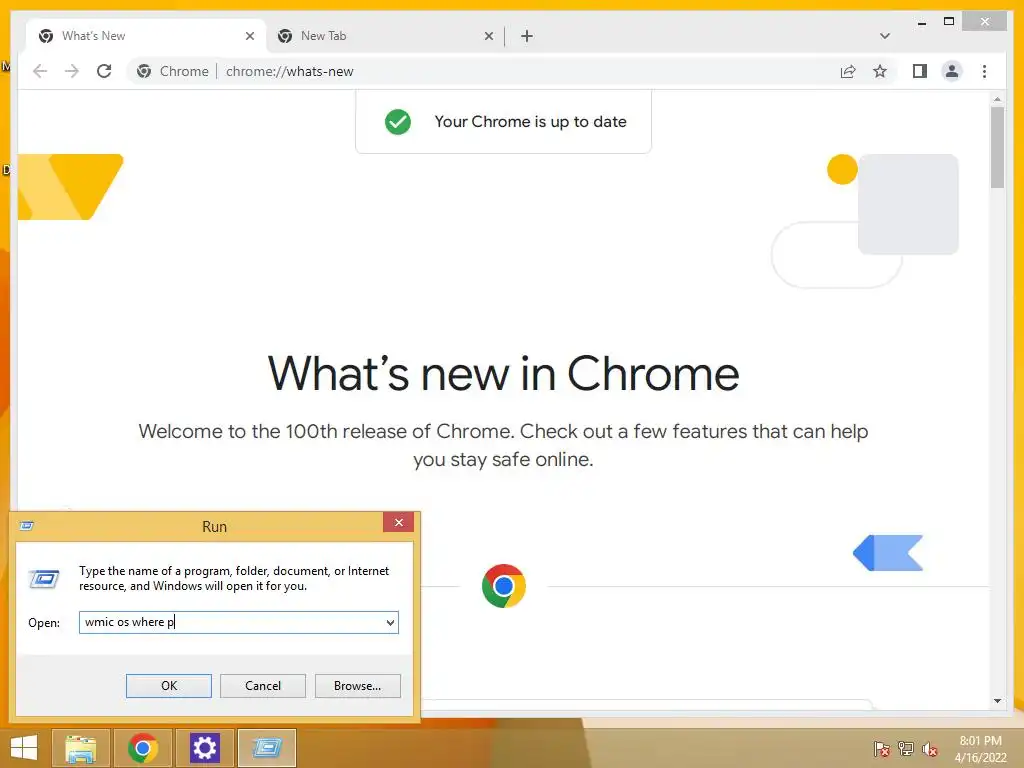
Task: Click the "What's new in Chrome" heading
Action: point(504,374)
